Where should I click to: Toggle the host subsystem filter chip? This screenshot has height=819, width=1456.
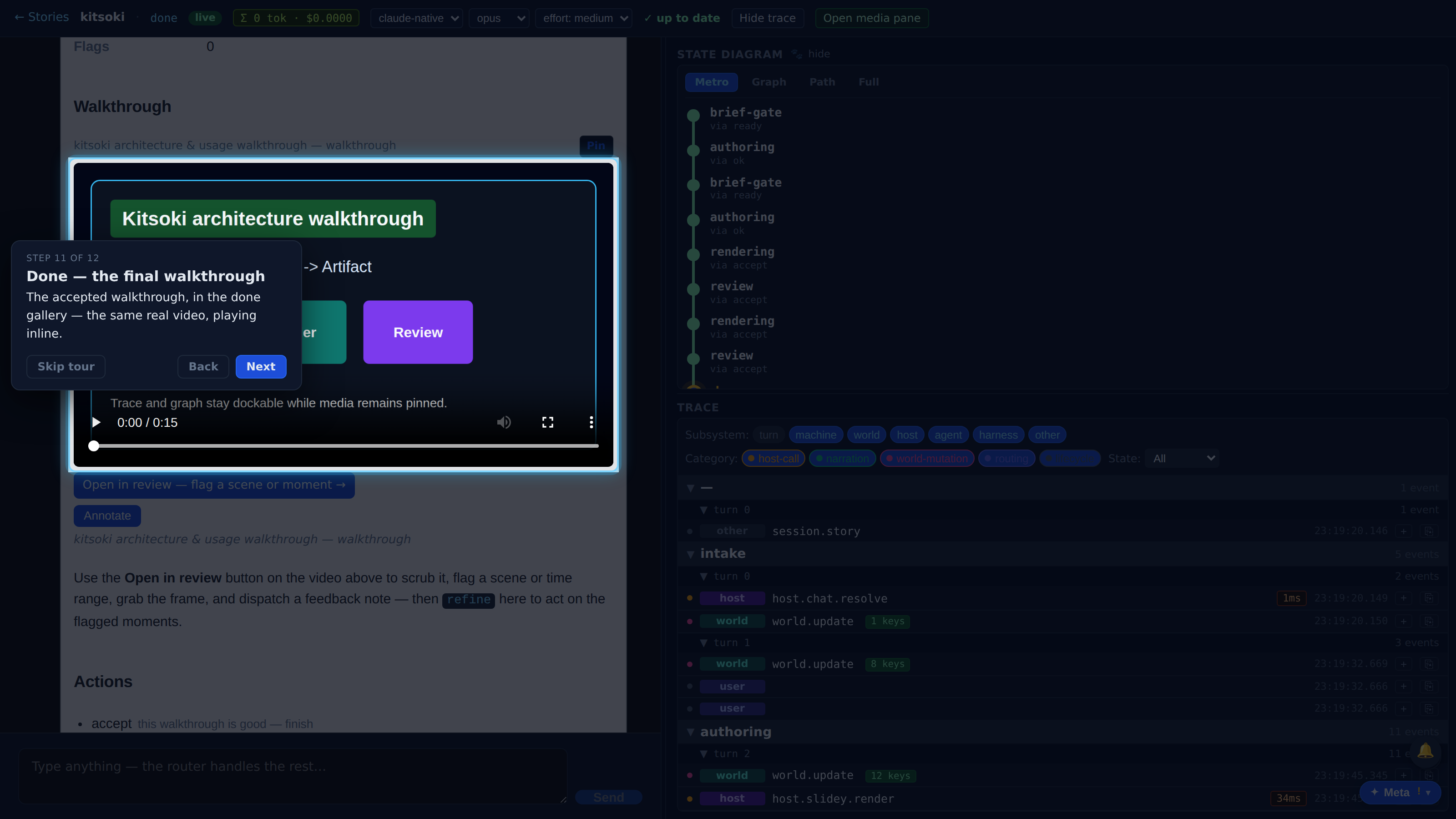[907, 435]
